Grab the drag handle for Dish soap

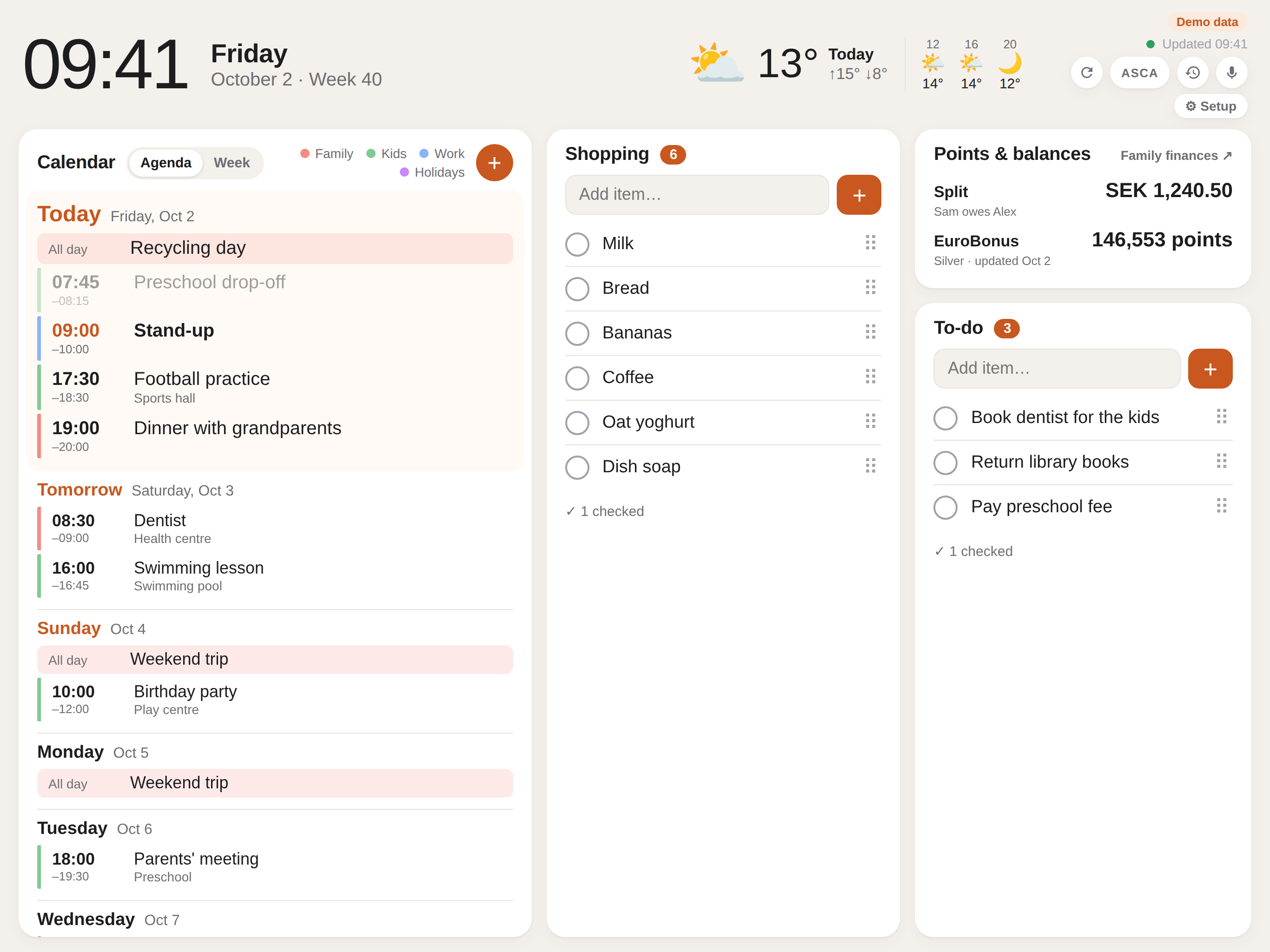click(870, 466)
